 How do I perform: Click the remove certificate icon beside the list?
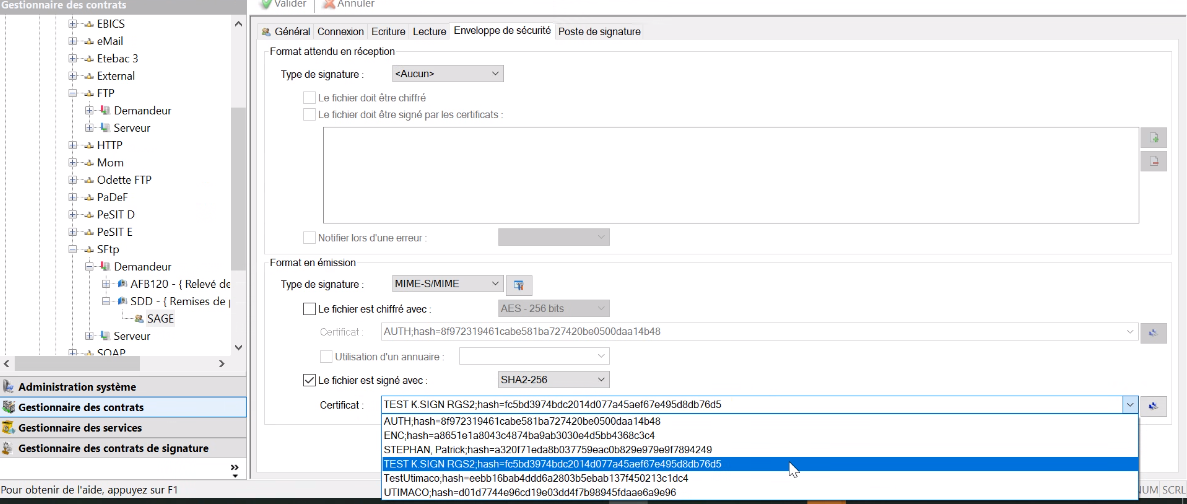click(1153, 161)
